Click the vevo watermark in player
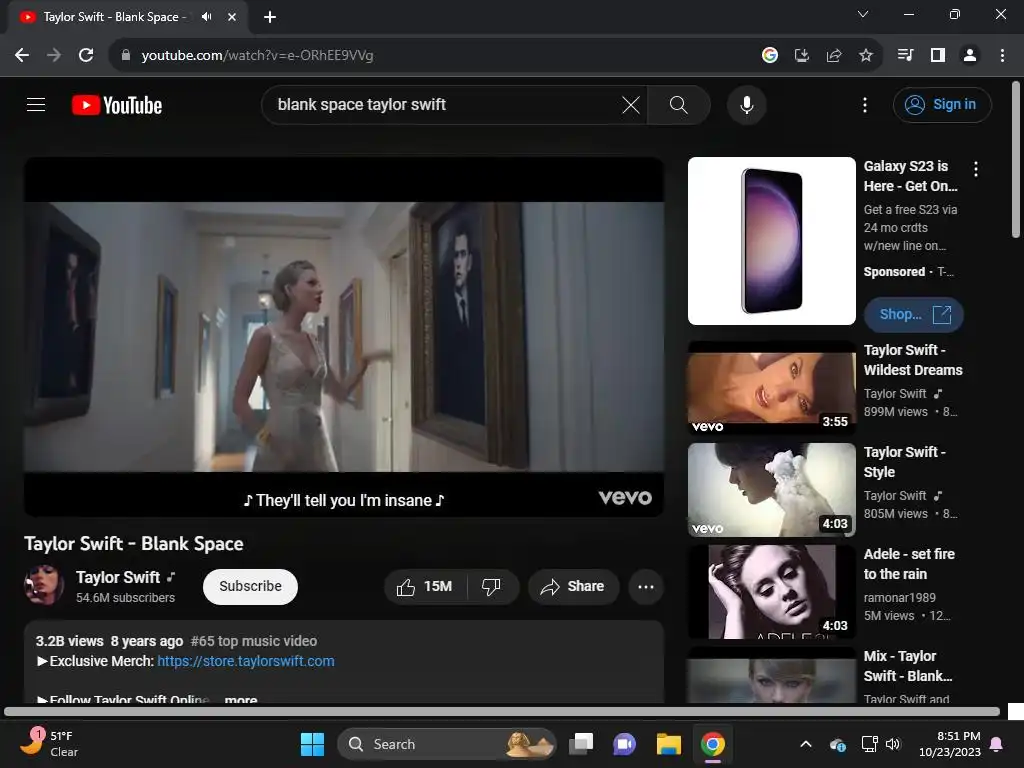Image resolution: width=1024 pixels, height=768 pixels. [625, 498]
